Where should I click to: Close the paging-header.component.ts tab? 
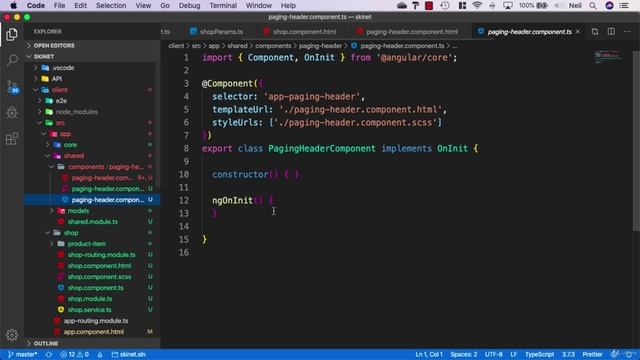click(x=578, y=31)
